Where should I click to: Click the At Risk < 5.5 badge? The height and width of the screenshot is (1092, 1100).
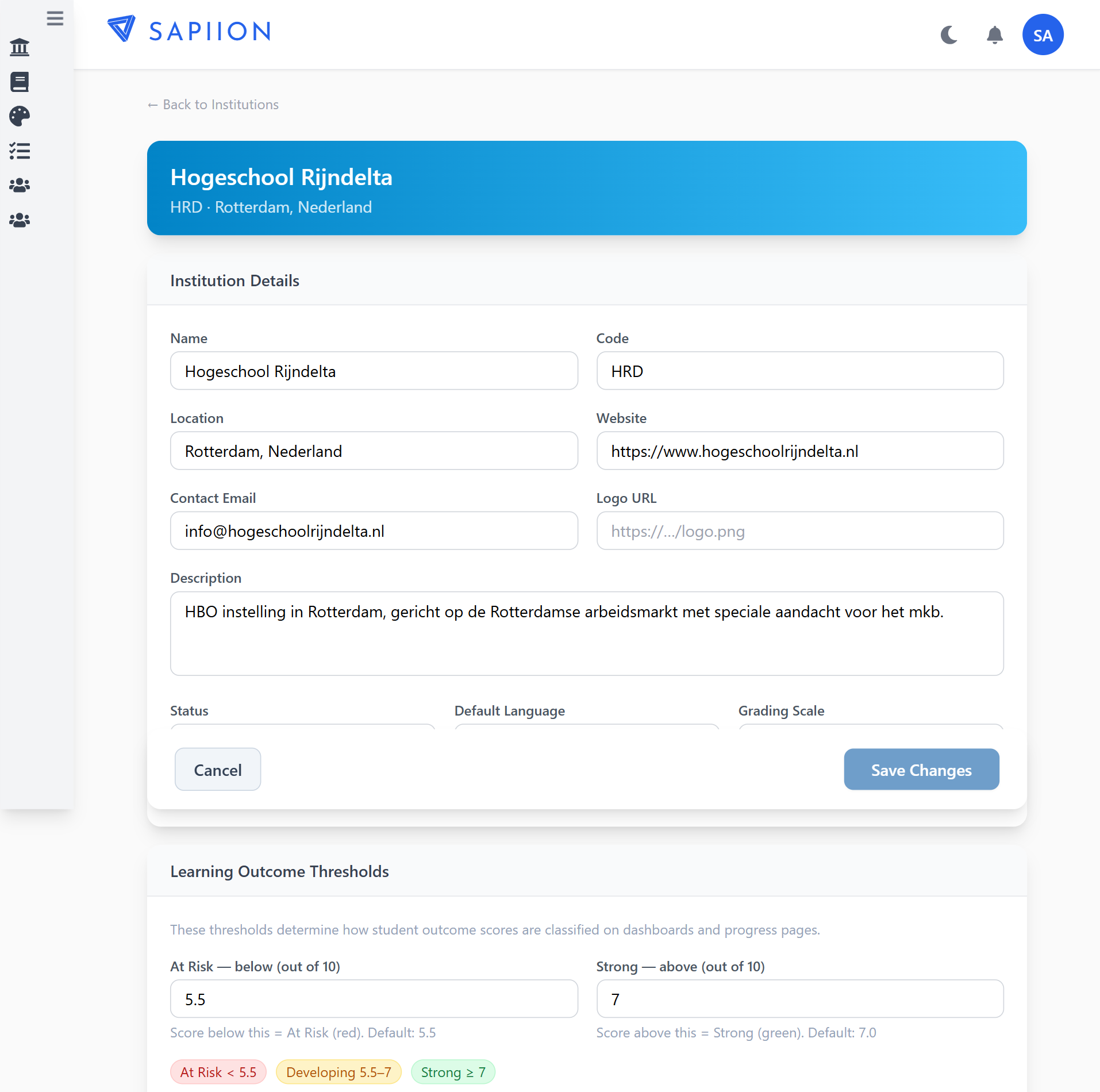coord(218,1072)
